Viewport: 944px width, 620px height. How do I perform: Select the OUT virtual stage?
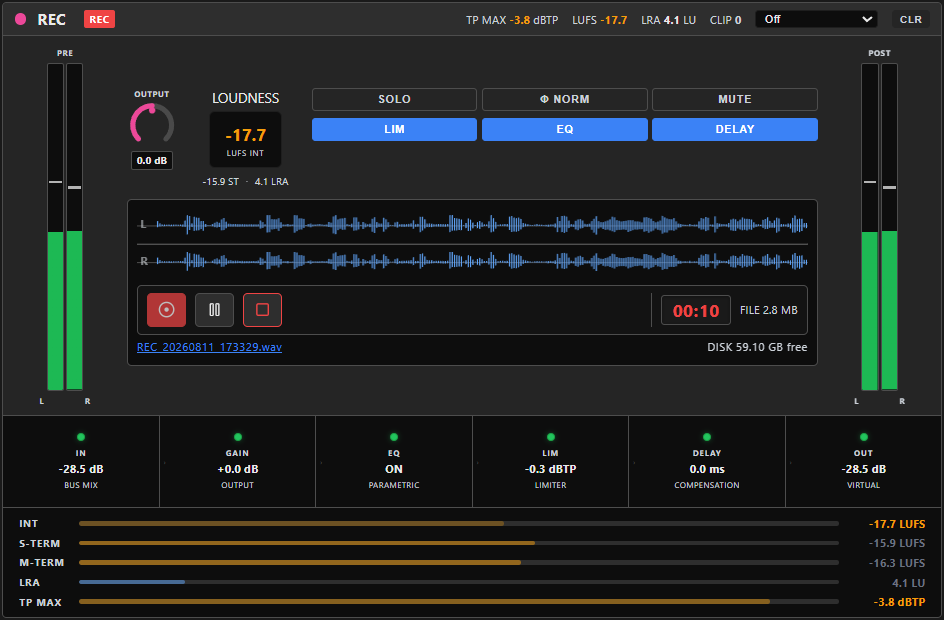coord(863,461)
